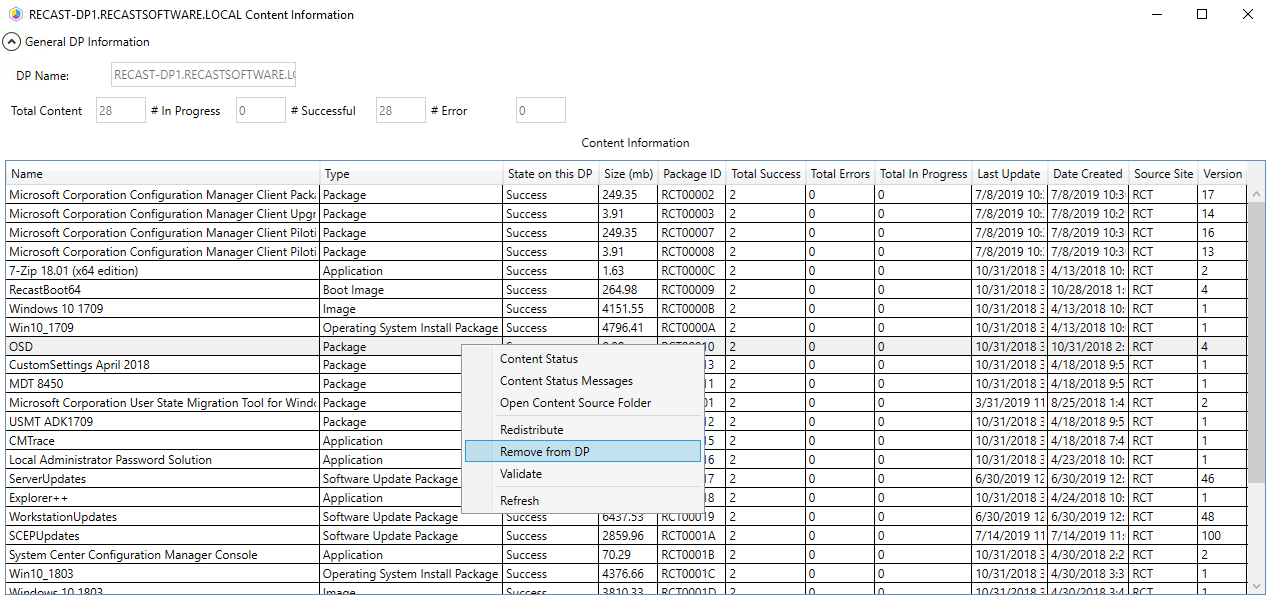Viewport: 1270px width, 600px height.
Task: Sort by State on this DP header
Action: tap(550, 174)
